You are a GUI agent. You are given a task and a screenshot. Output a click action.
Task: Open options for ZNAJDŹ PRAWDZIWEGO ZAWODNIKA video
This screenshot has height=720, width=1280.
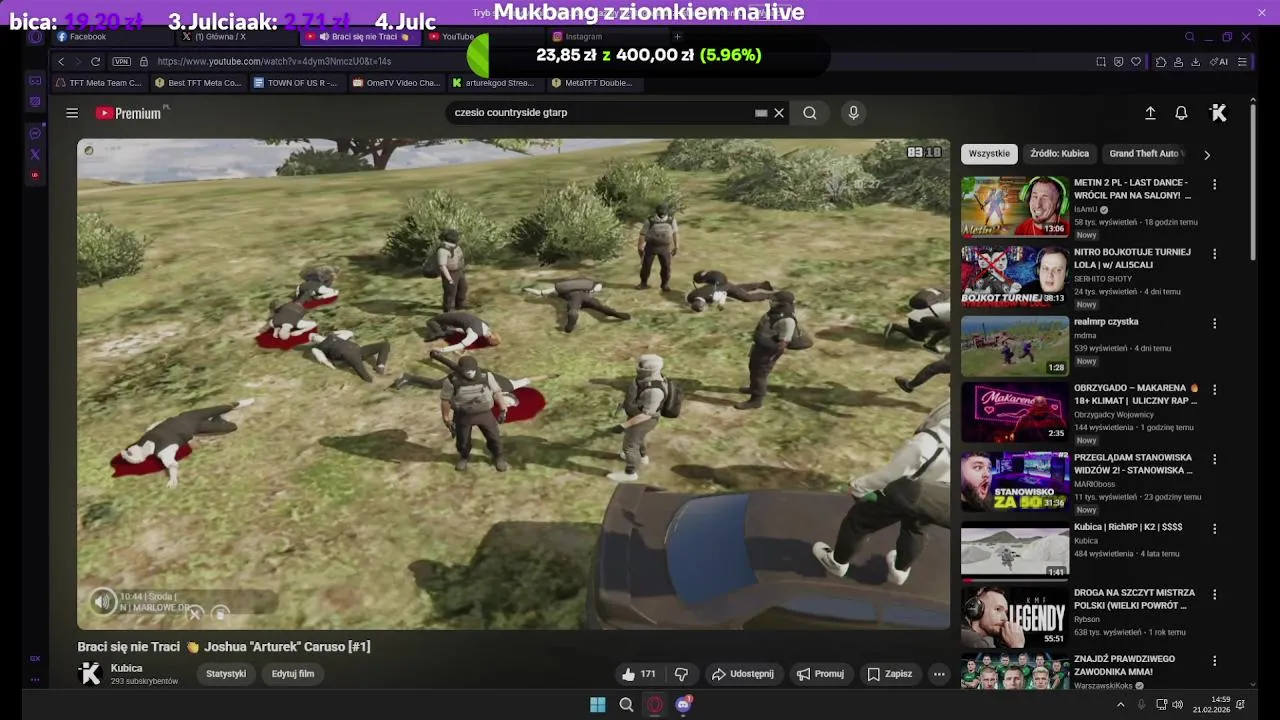click(1214, 661)
